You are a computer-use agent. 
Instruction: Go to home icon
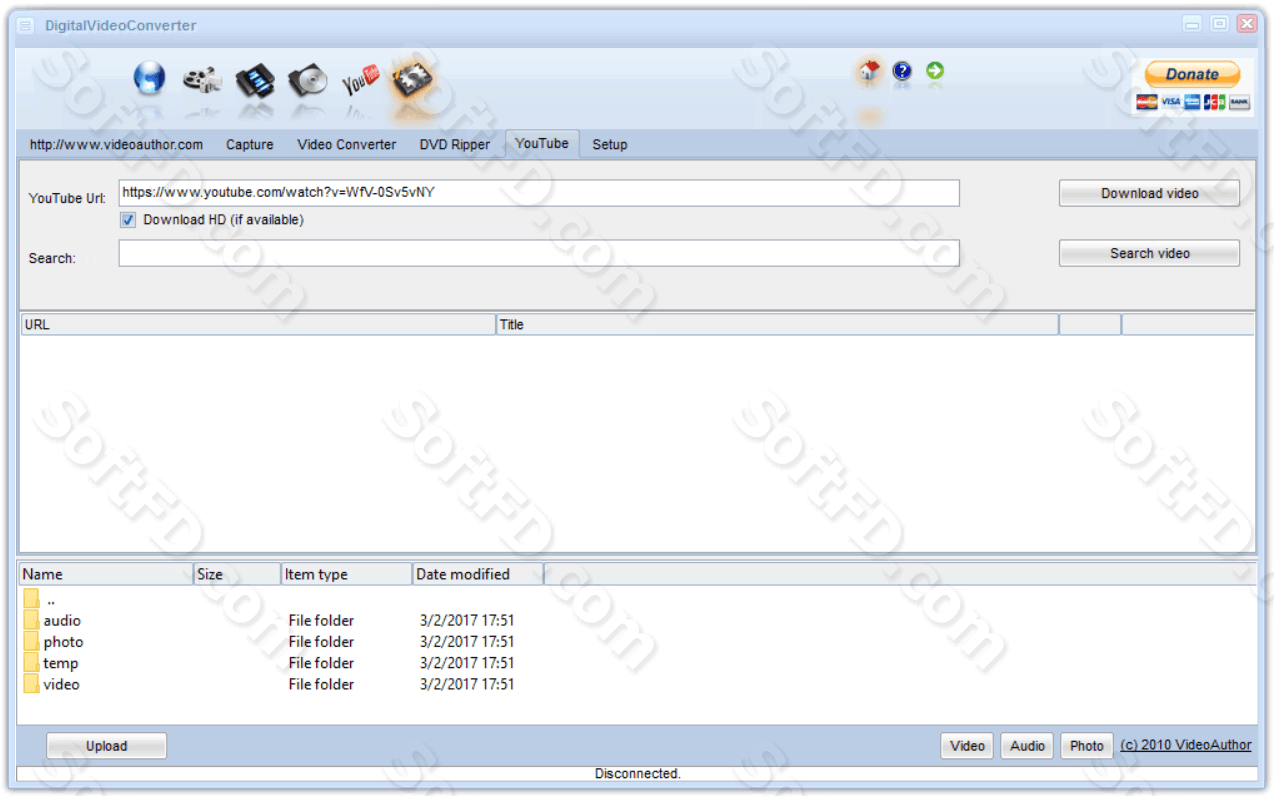[870, 71]
